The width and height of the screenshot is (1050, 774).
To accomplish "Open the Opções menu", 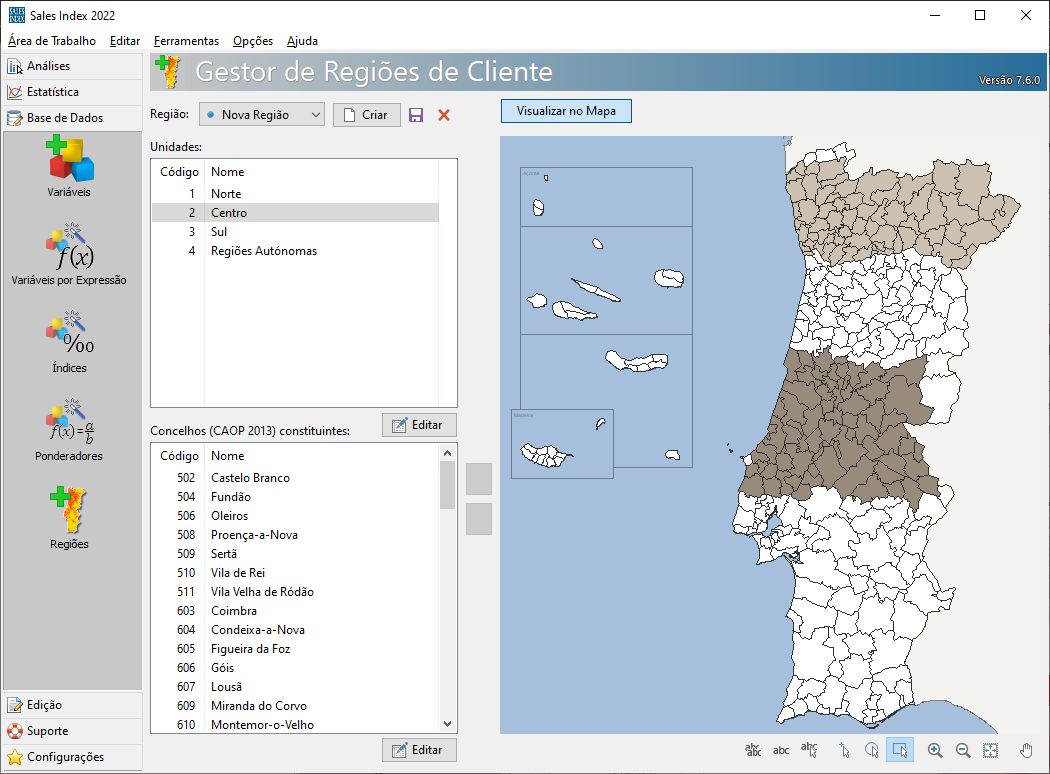I will pos(253,41).
